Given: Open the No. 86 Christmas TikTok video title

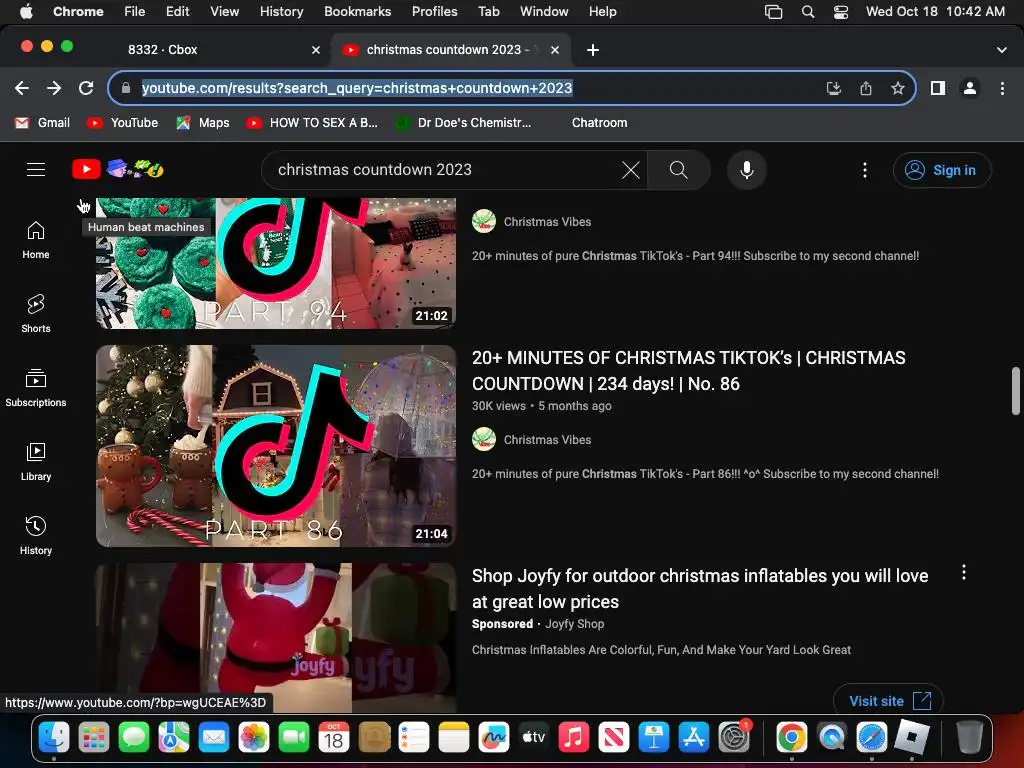Looking at the screenshot, I should pyautogui.click(x=688, y=371).
